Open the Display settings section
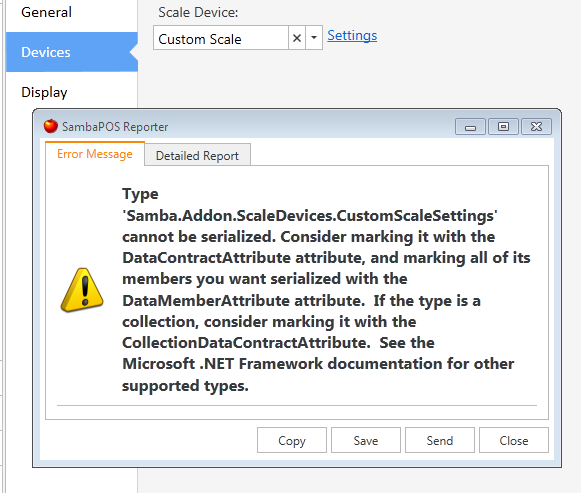The width and height of the screenshot is (581, 493). [44, 92]
